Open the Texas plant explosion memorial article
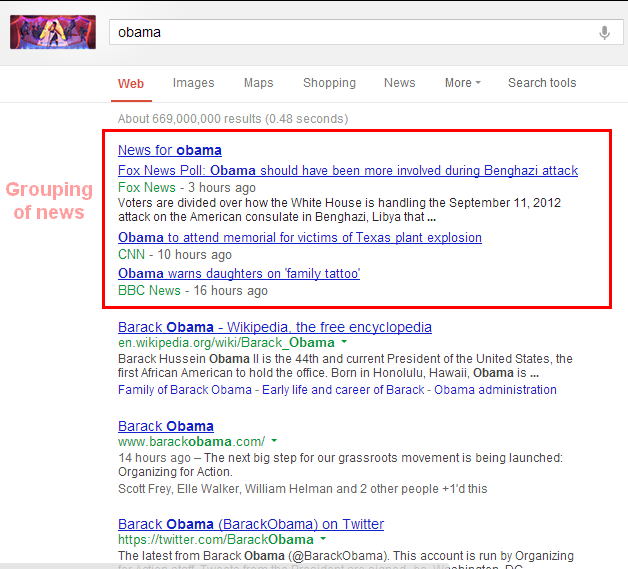The image size is (628, 569). pyautogui.click(x=300, y=237)
